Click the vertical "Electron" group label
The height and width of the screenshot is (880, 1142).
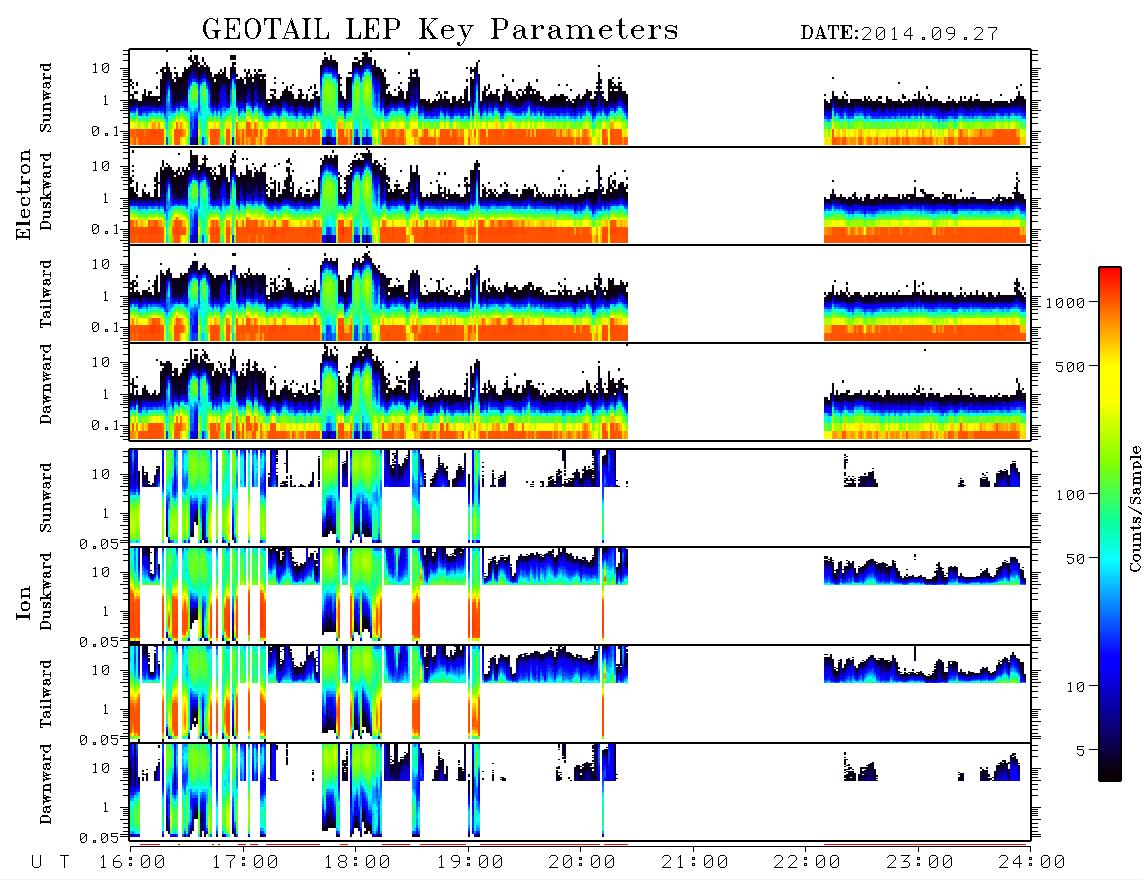(x=24, y=194)
